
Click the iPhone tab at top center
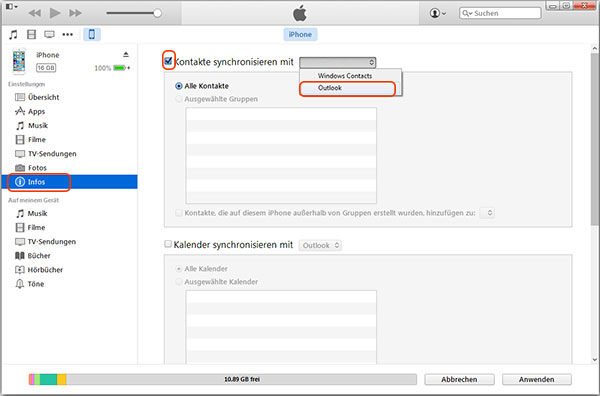[x=300, y=34]
